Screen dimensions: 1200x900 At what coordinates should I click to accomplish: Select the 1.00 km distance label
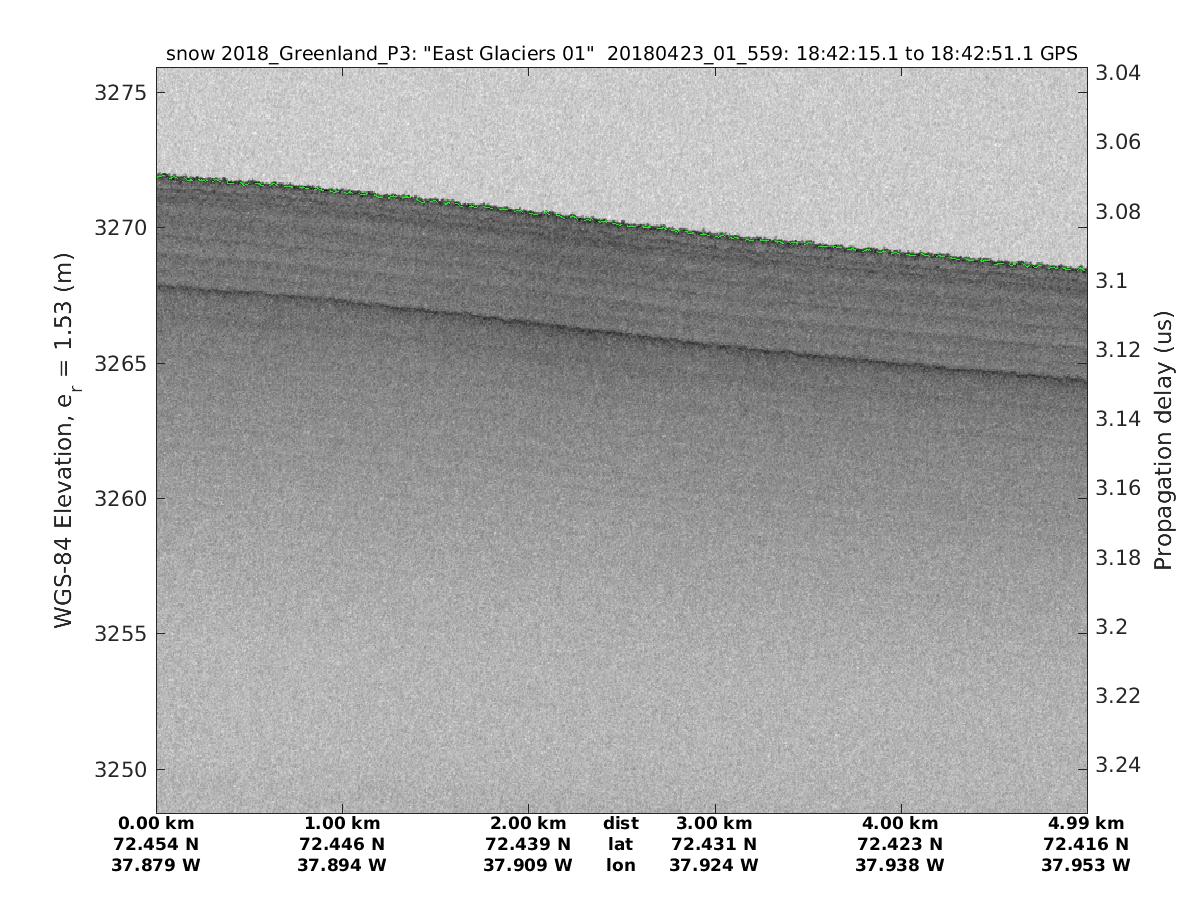click(343, 823)
